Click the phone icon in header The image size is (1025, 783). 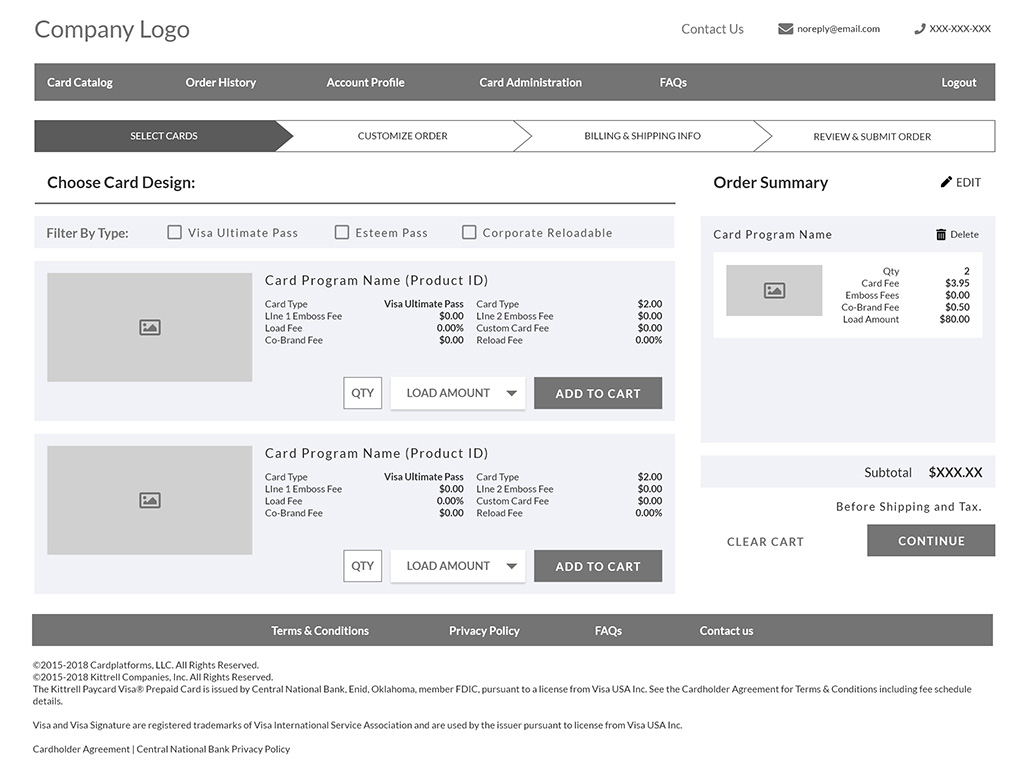click(920, 29)
